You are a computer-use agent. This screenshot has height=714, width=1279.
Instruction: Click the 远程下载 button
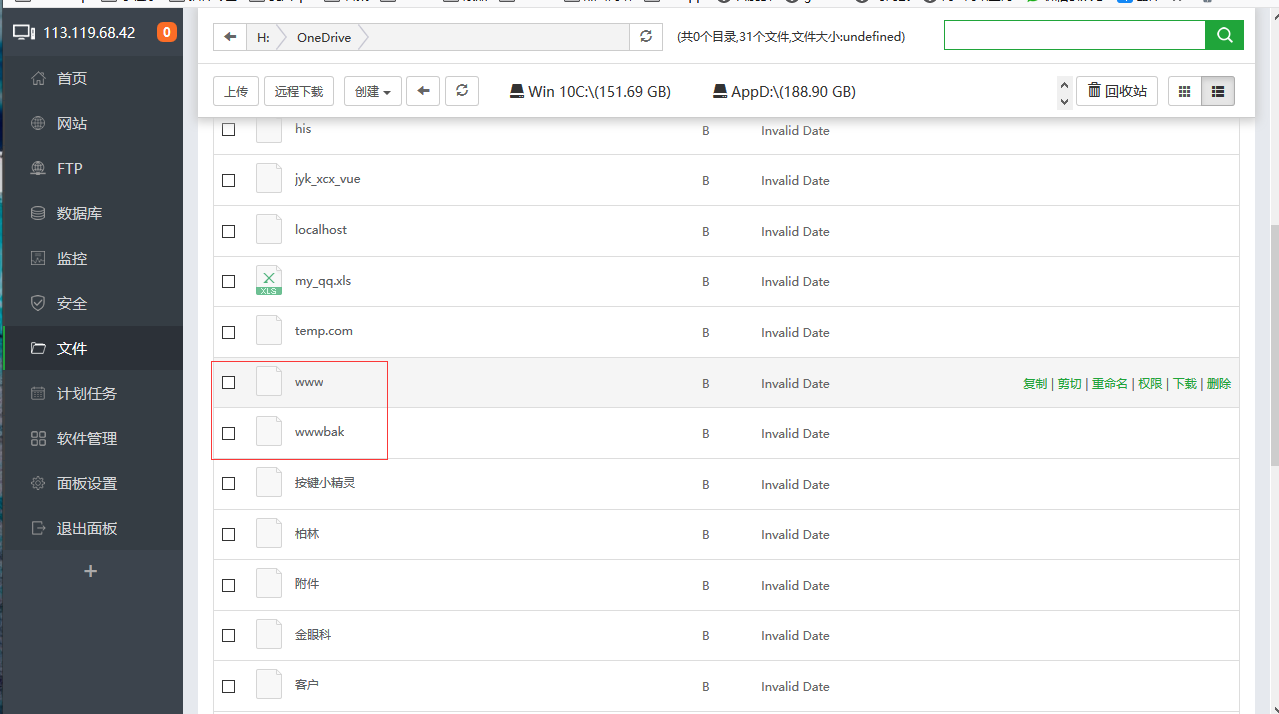coord(299,91)
